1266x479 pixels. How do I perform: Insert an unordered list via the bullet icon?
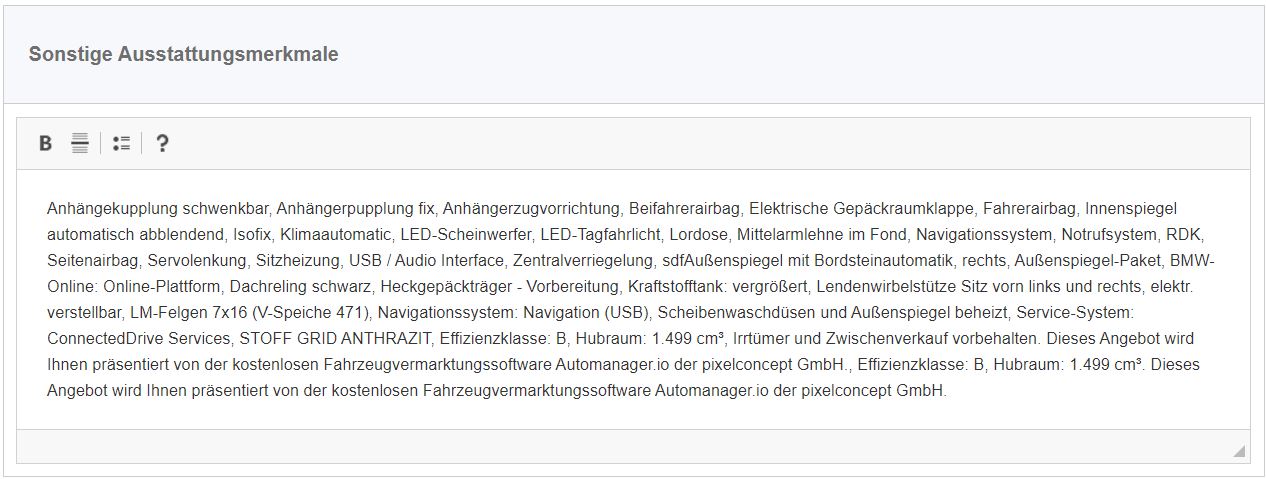click(121, 143)
